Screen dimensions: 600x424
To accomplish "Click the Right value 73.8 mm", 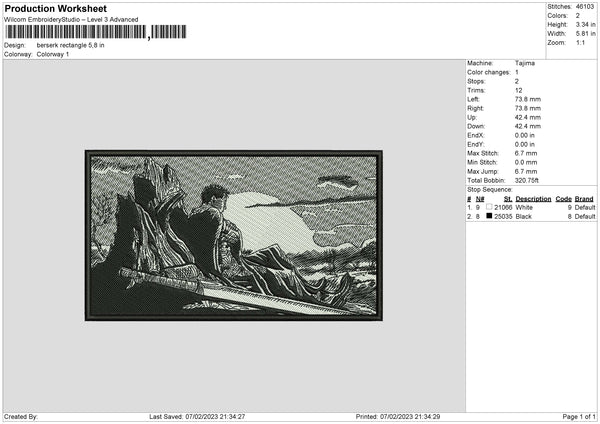I will point(528,109).
